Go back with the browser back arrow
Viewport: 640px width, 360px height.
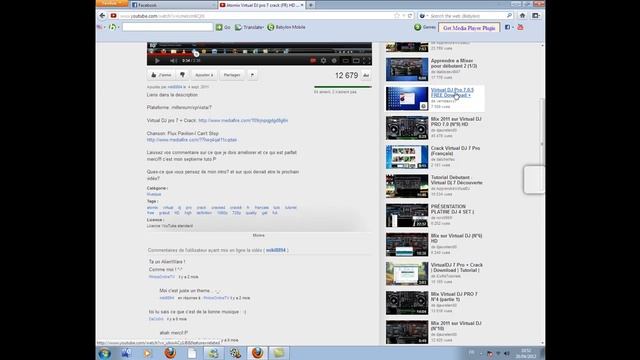click(x=102, y=16)
